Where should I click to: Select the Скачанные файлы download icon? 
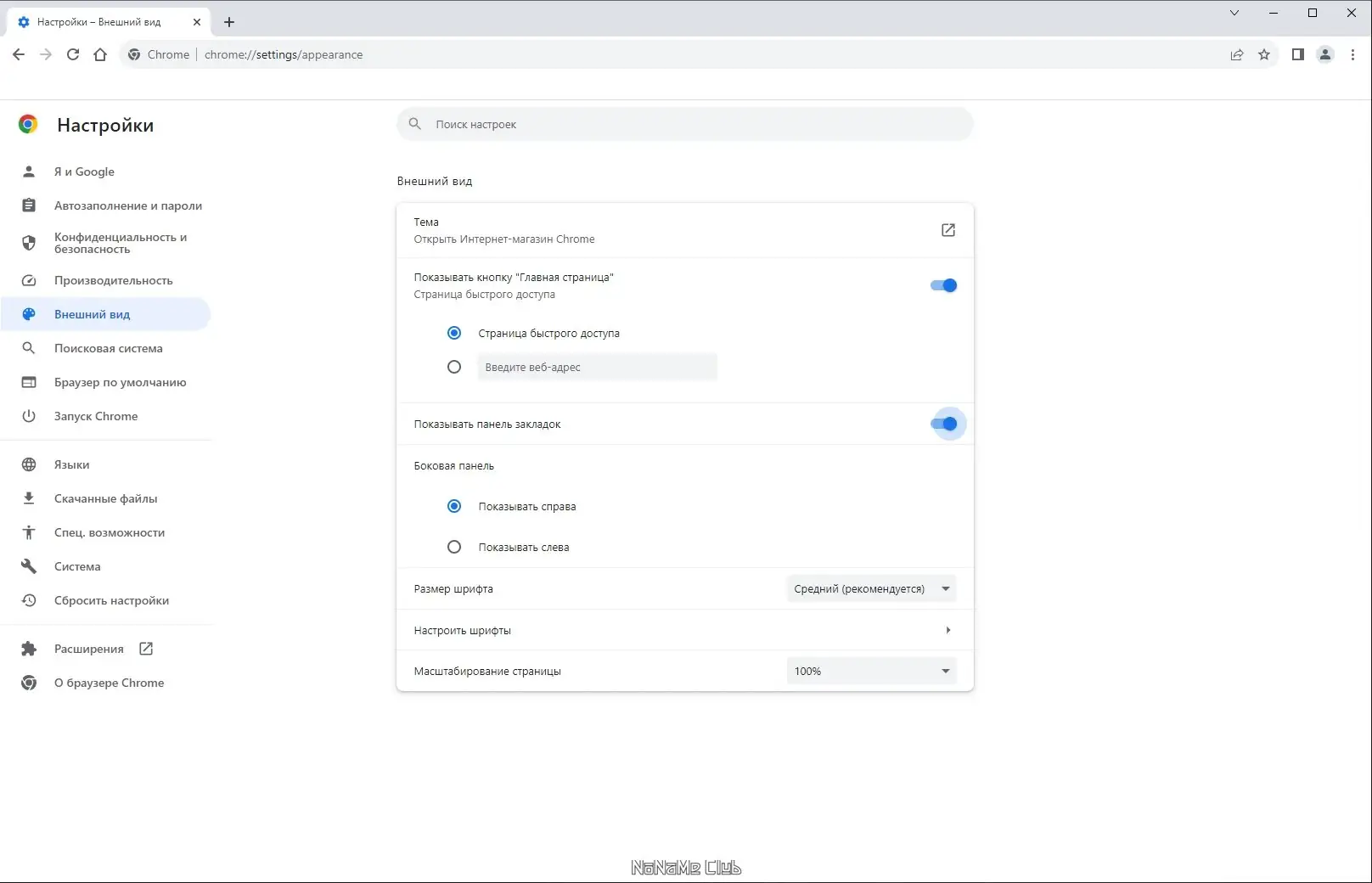coord(28,498)
